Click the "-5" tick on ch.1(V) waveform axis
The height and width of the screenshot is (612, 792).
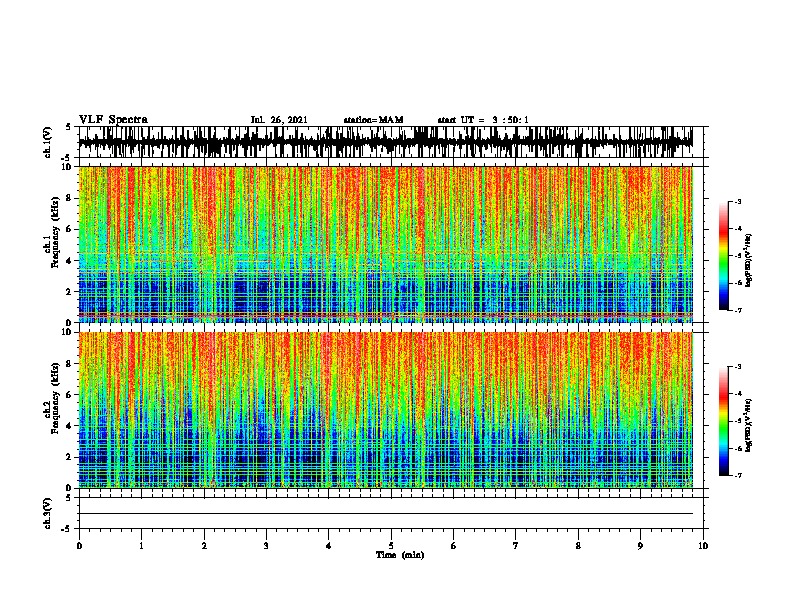(x=67, y=158)
